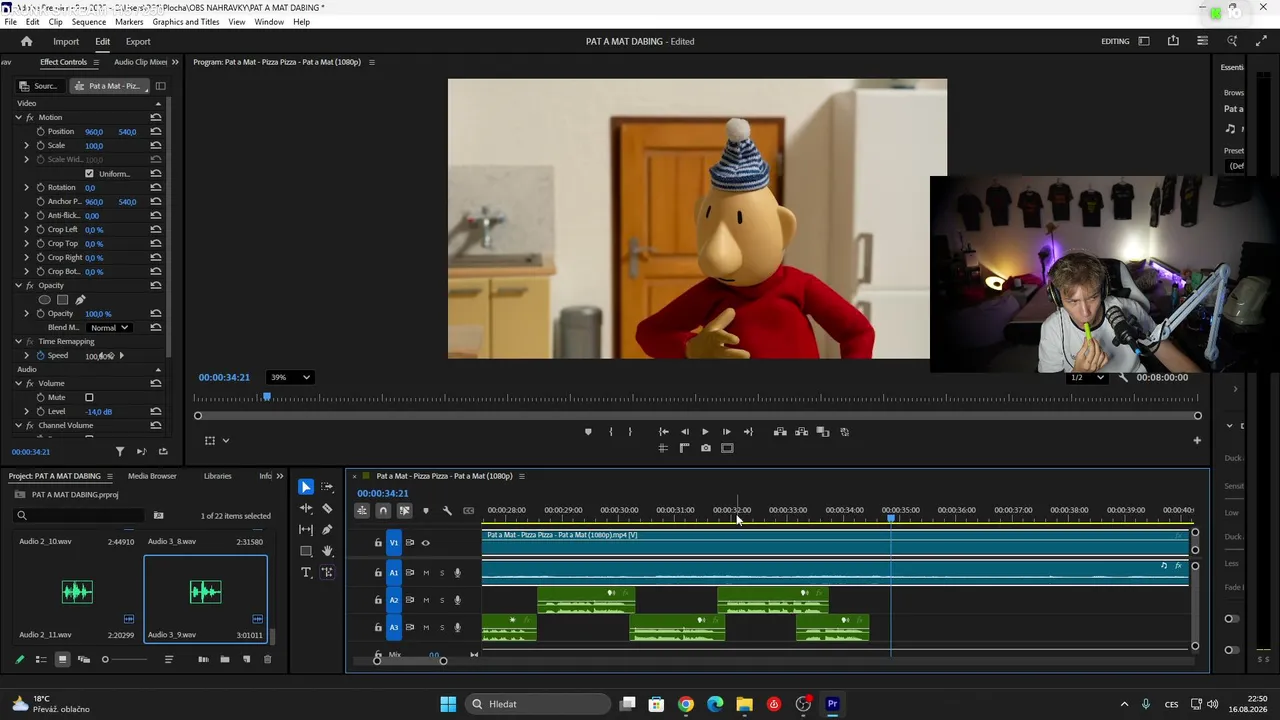Hide the V1 track with eye icon
This screenshot has height=720, width=1280.
(x=425, y=543)
